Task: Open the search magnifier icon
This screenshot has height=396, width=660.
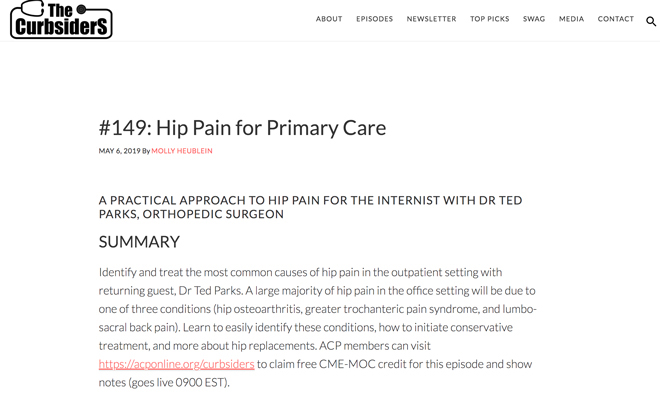Action: coord(651,21)
